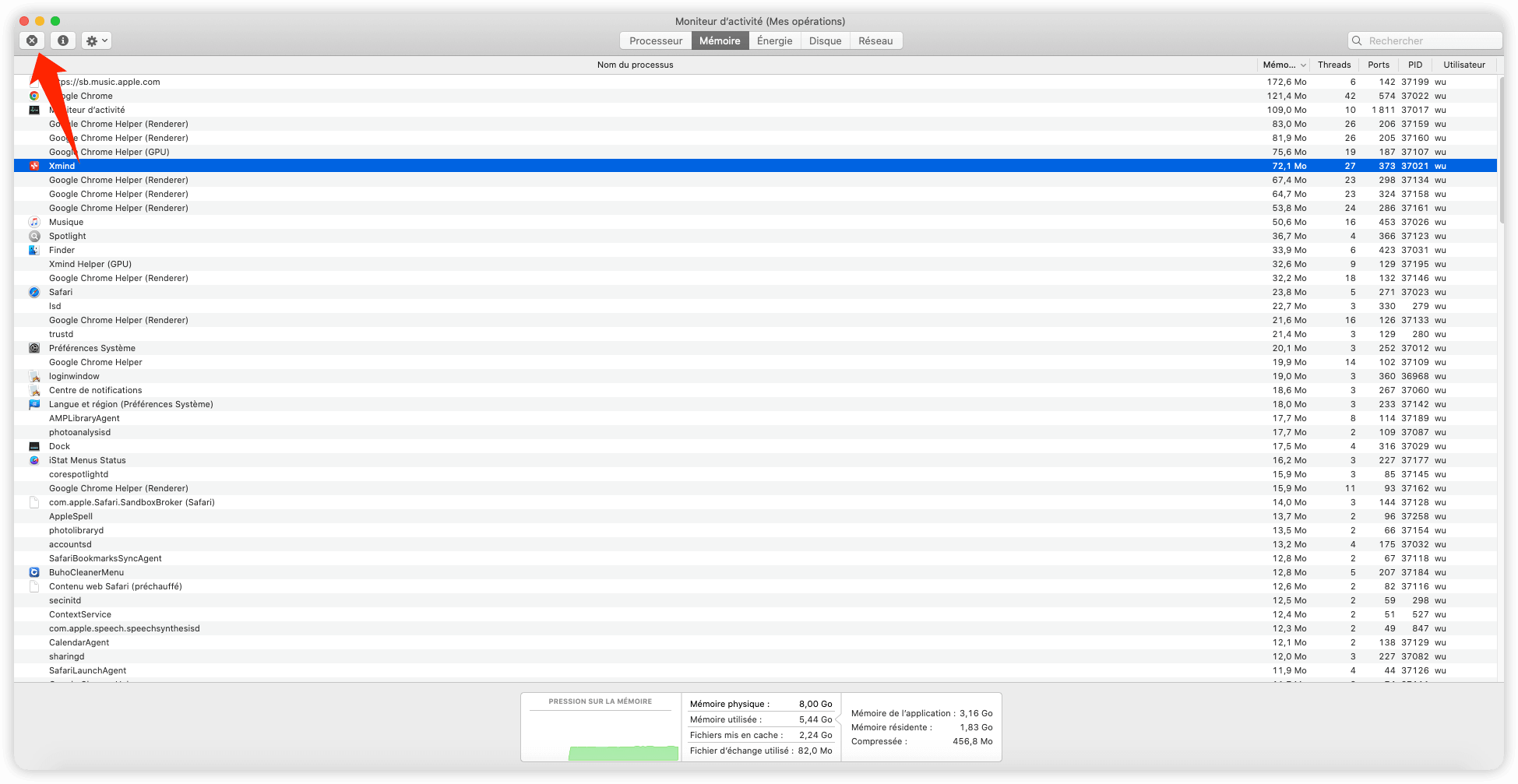Select the CalendarAgent process row

pos(755,642)
